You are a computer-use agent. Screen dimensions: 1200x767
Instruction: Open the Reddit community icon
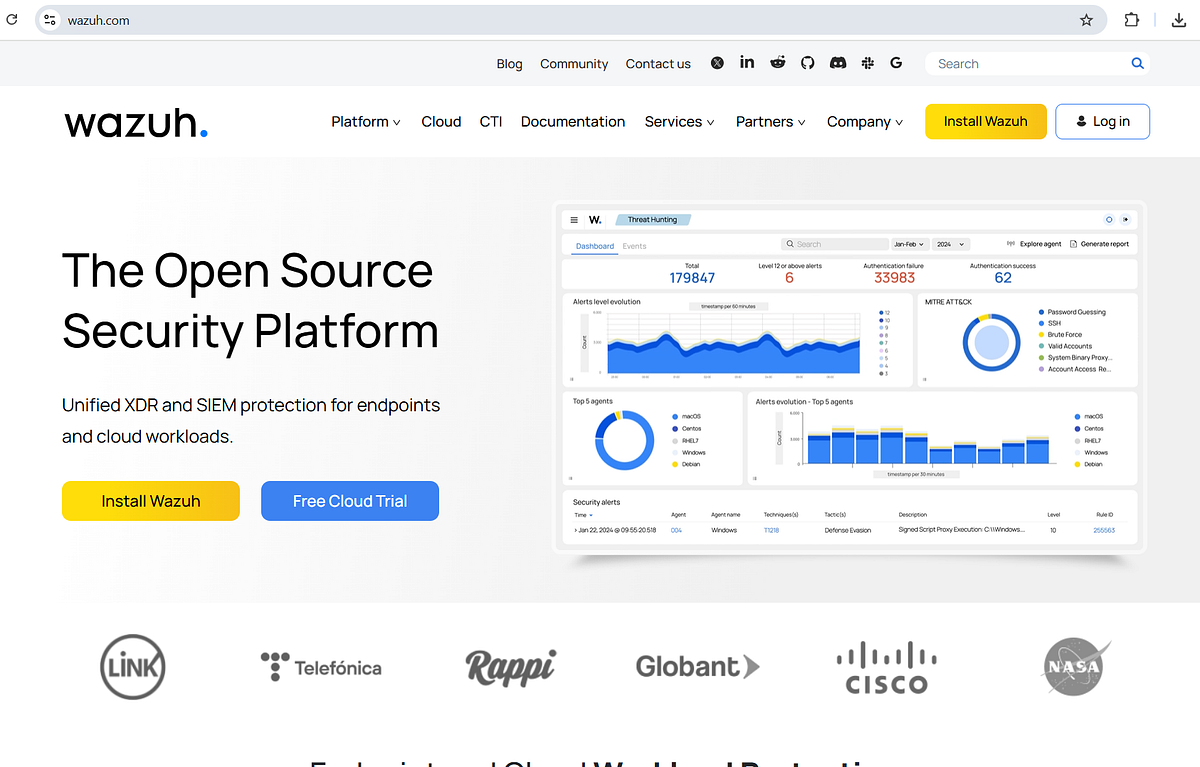[x=777, y=62]
